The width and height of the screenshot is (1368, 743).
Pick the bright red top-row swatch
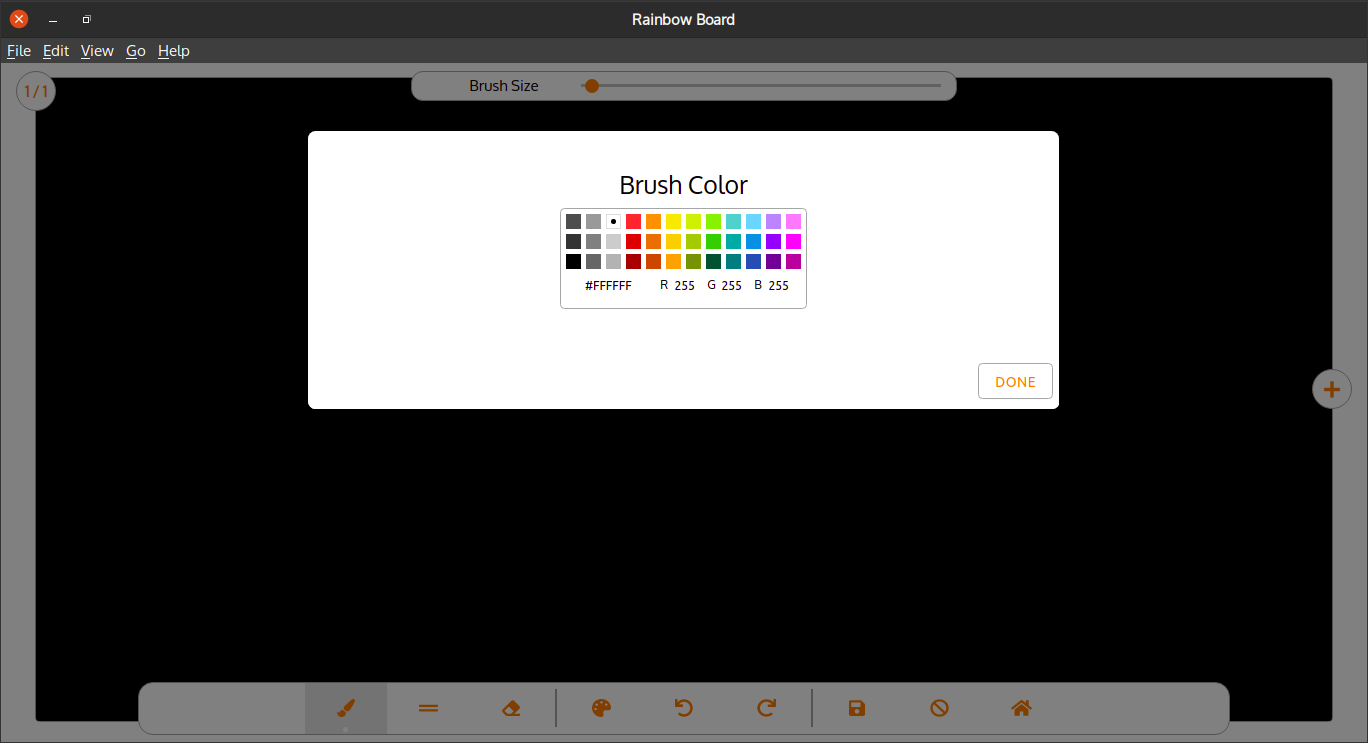[x=633, y=221]
